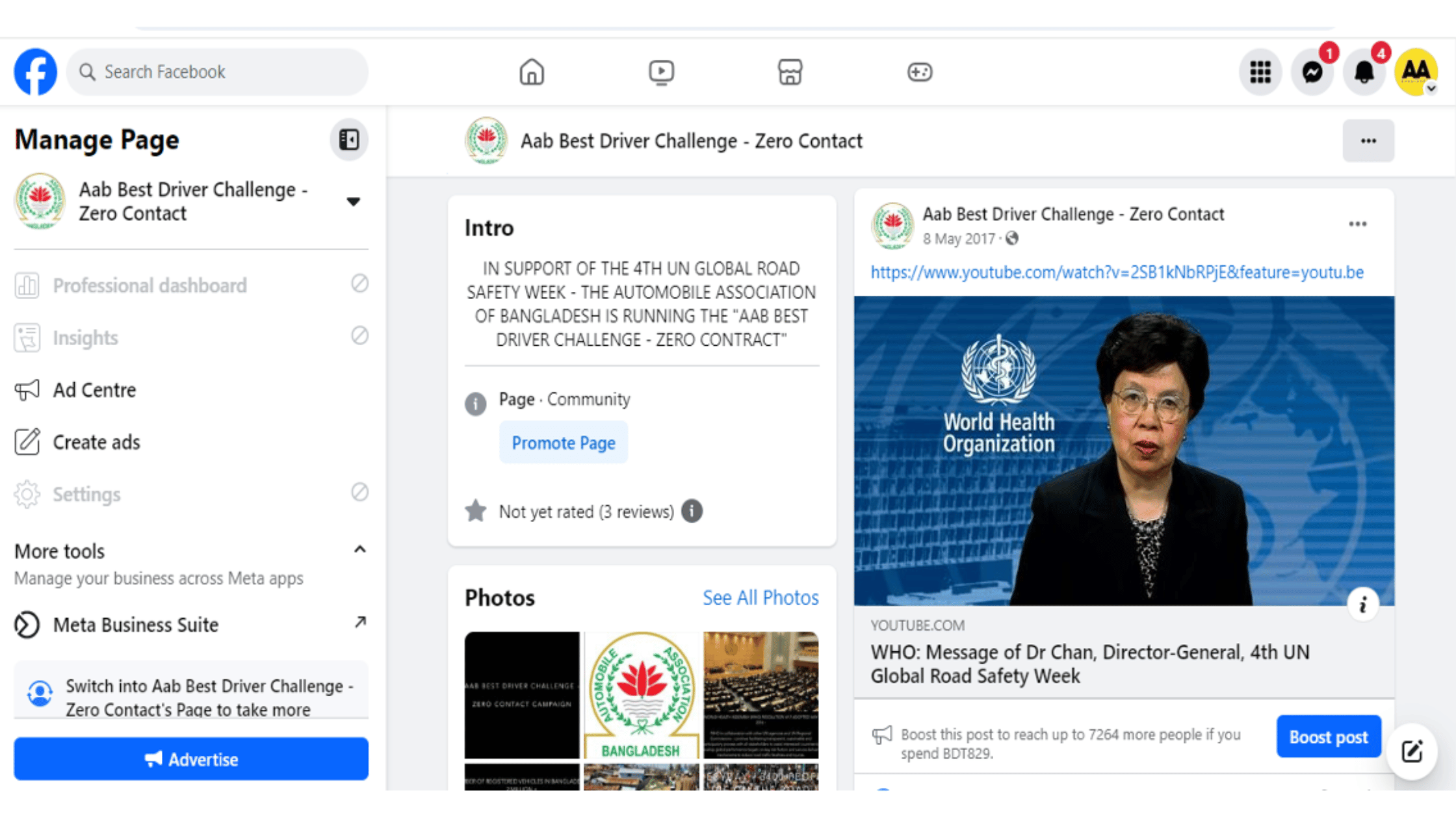Open the assembly hall photo thumbnail
Image resolution: width=1456 pixels, height=819 pixels.
760,695
